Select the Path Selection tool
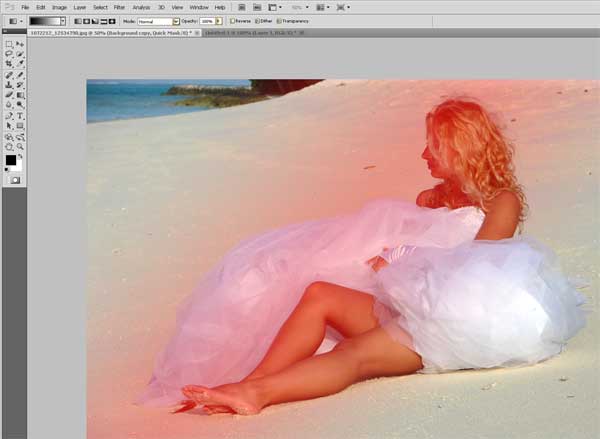600x439 pixels. coord(9,126)
